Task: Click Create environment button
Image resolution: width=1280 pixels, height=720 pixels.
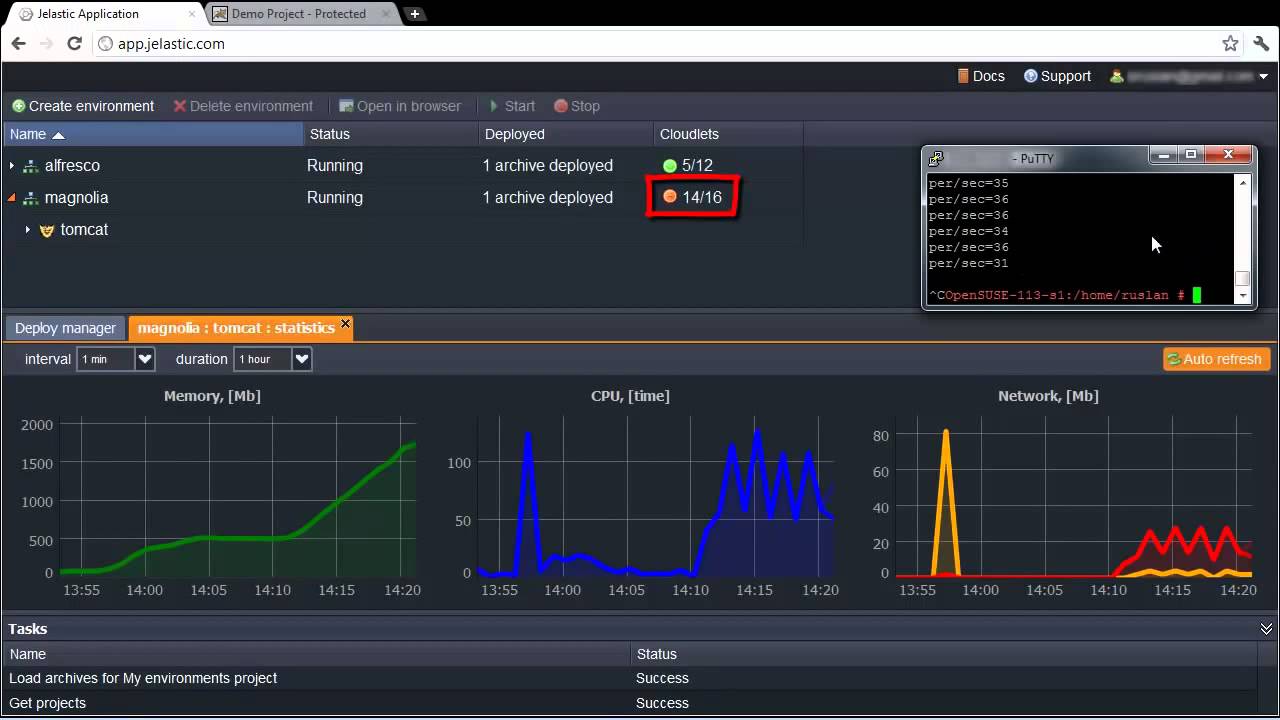Action: click(x=83, y=106)
